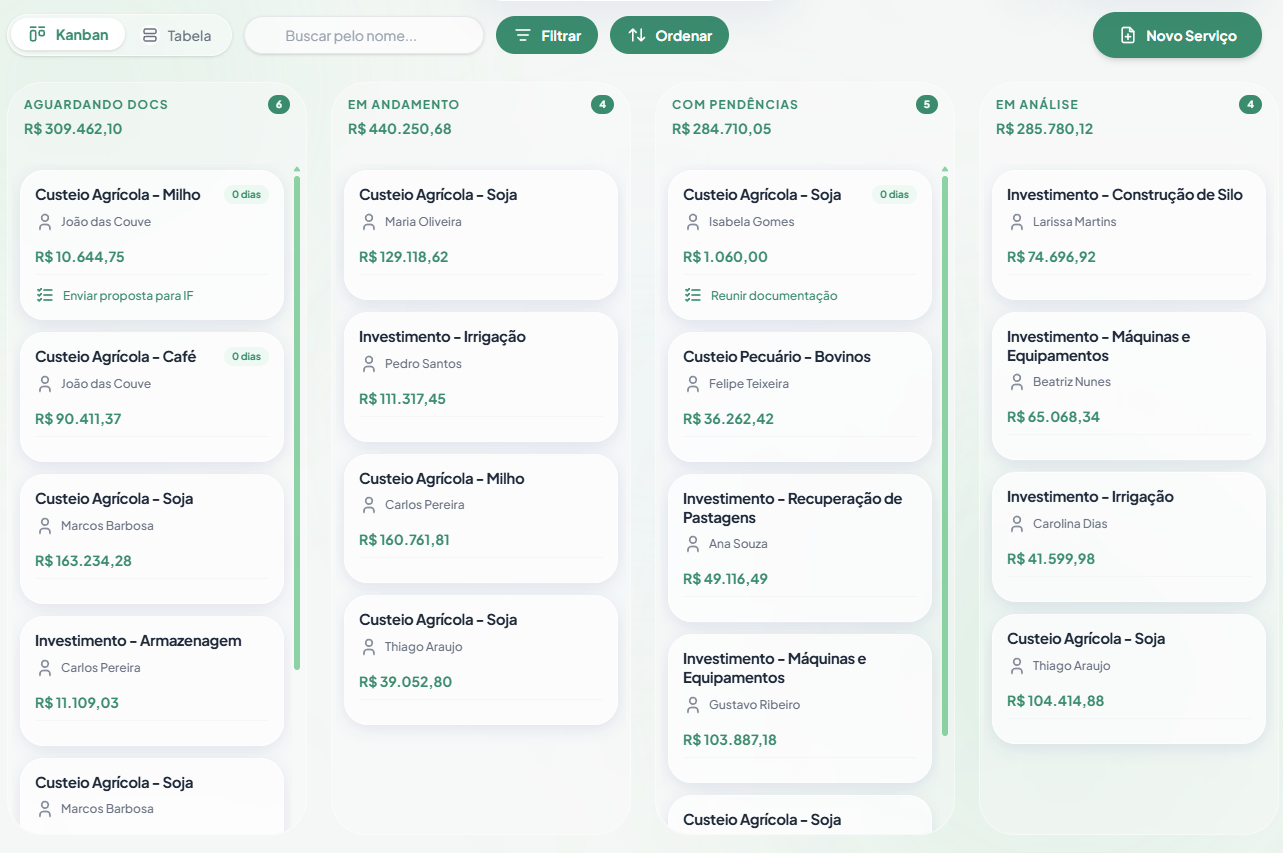Select the Aguardando Docs column header
Screen dimensions: 1283x853
[96, 104]
